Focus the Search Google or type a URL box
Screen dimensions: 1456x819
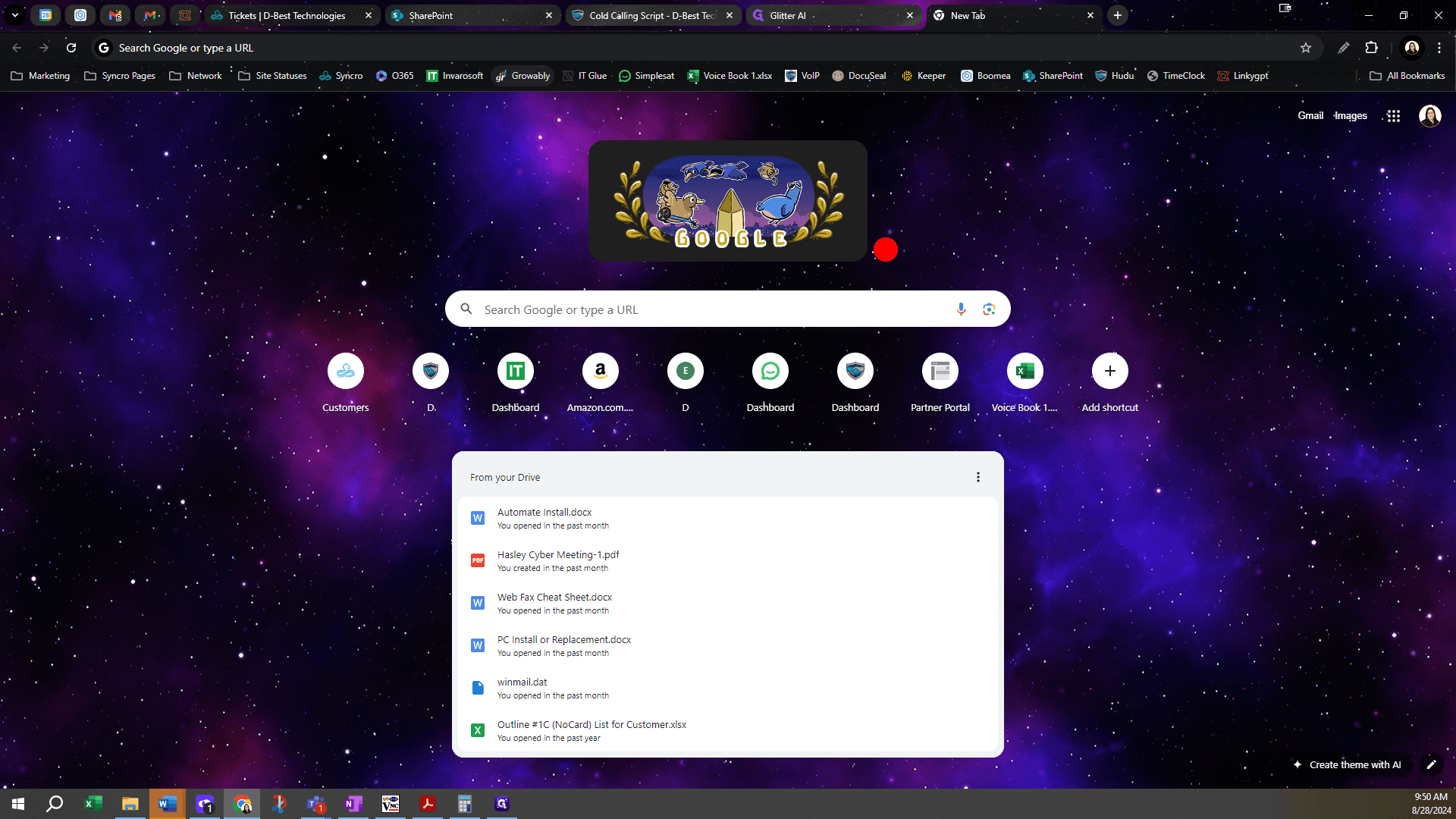728,309
